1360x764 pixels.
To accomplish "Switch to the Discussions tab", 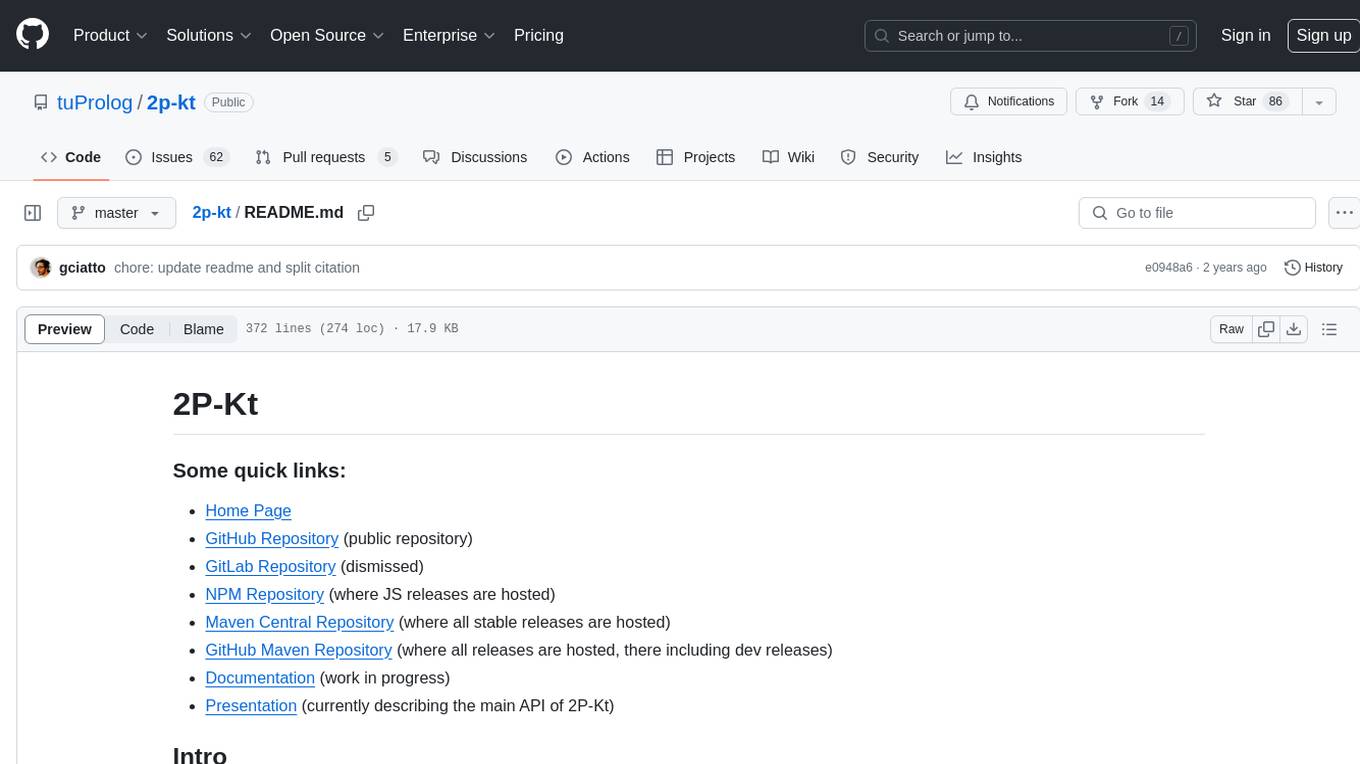I will pos(475,157).
